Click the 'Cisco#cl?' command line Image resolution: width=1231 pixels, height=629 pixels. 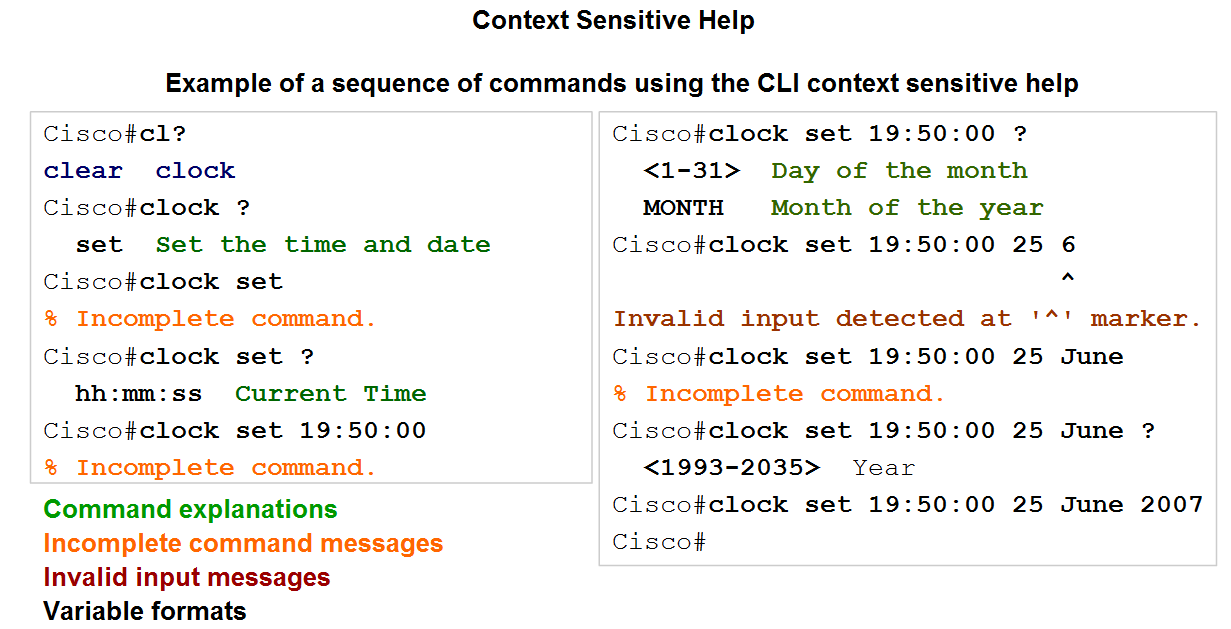pyautogui.click(x=115, y=134)
